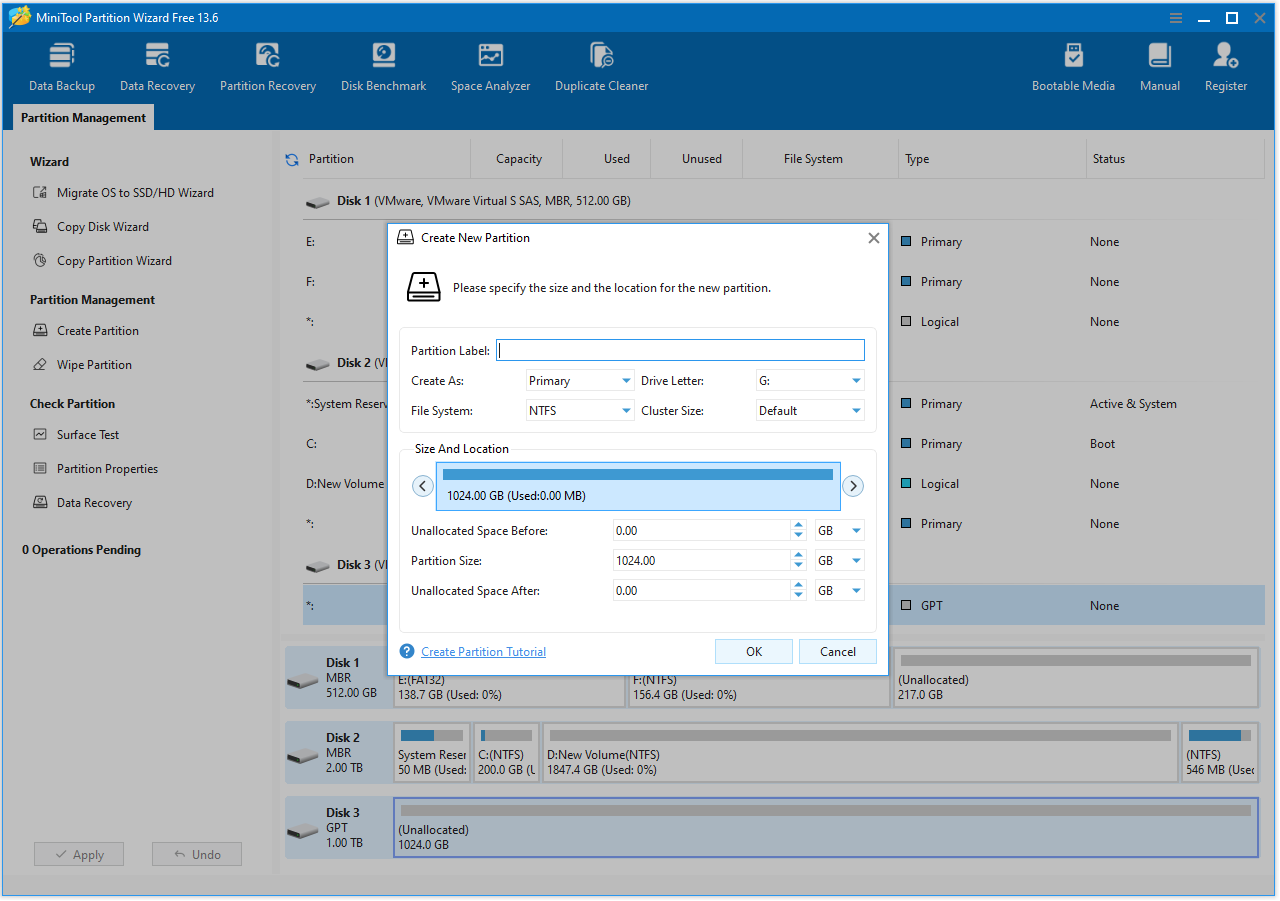Launch the Space Analyzer
Image resolution: width=1280 pixels, height=901 pixels.
[490, 65]
